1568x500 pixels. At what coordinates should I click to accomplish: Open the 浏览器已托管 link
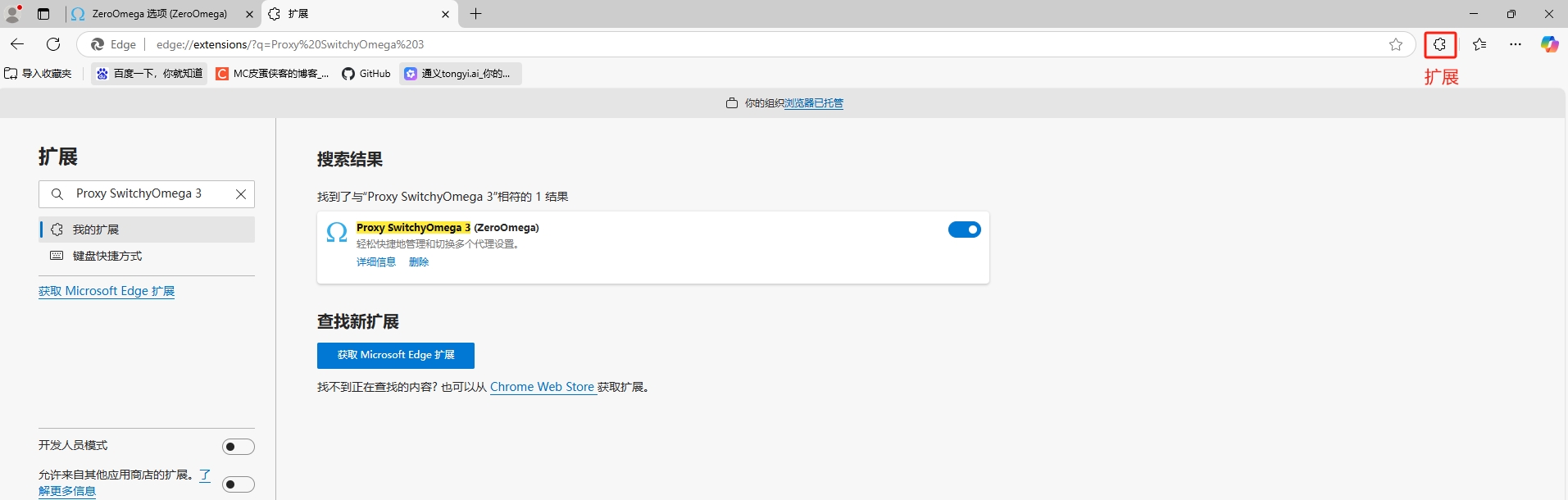click(x=814, y=103)
